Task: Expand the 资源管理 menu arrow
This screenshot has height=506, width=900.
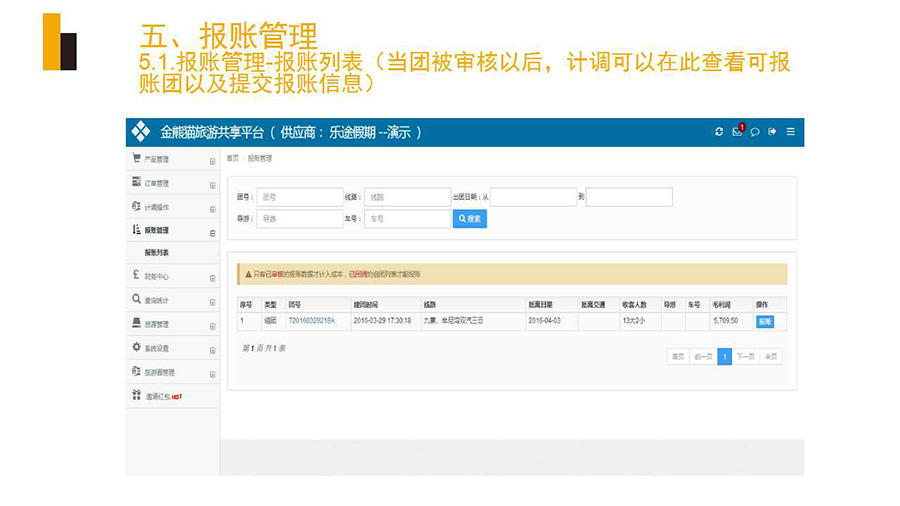Action: click(x=212, y=327)
